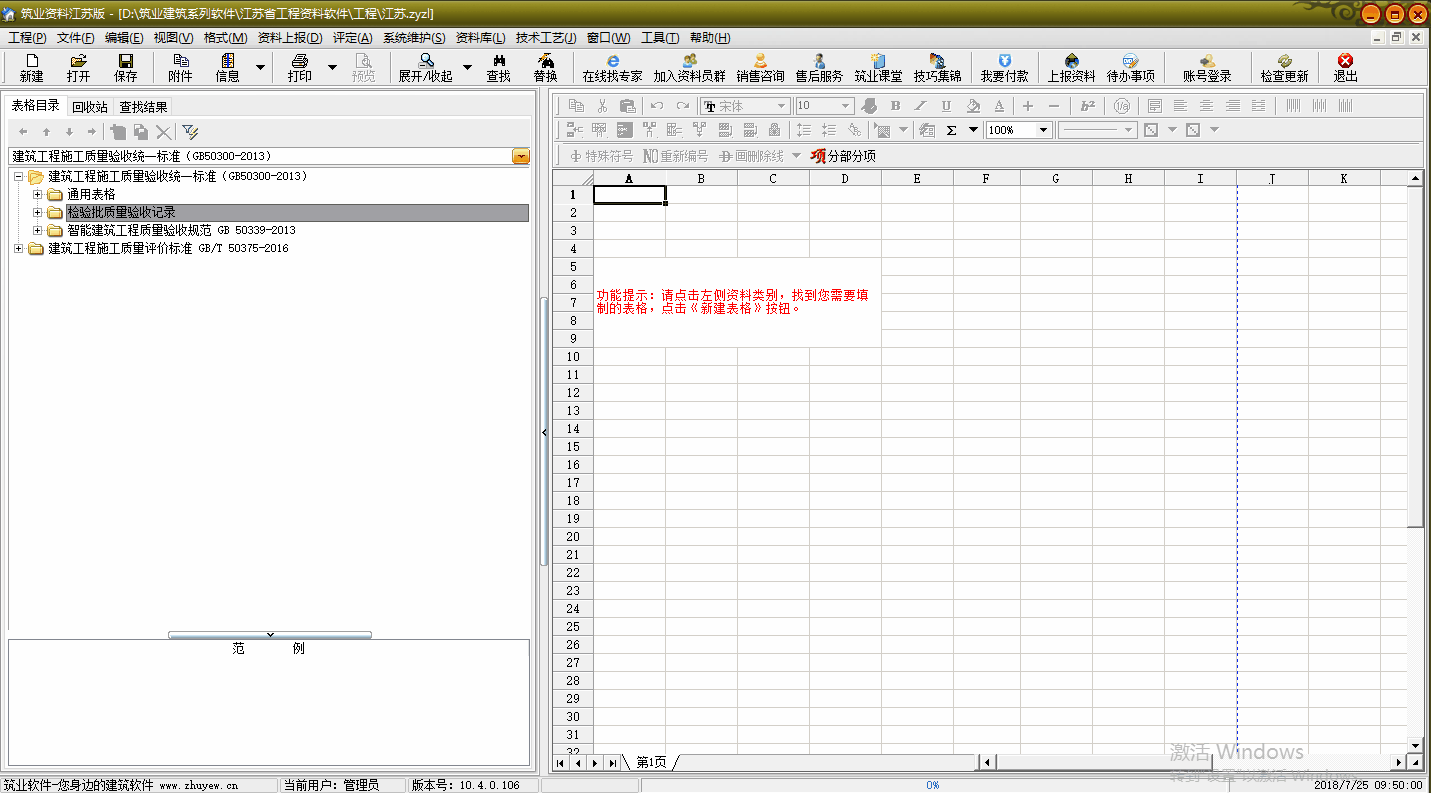1431x793 pixels.
Task: Click the 分部分项 button
Action: pos(843,156)
